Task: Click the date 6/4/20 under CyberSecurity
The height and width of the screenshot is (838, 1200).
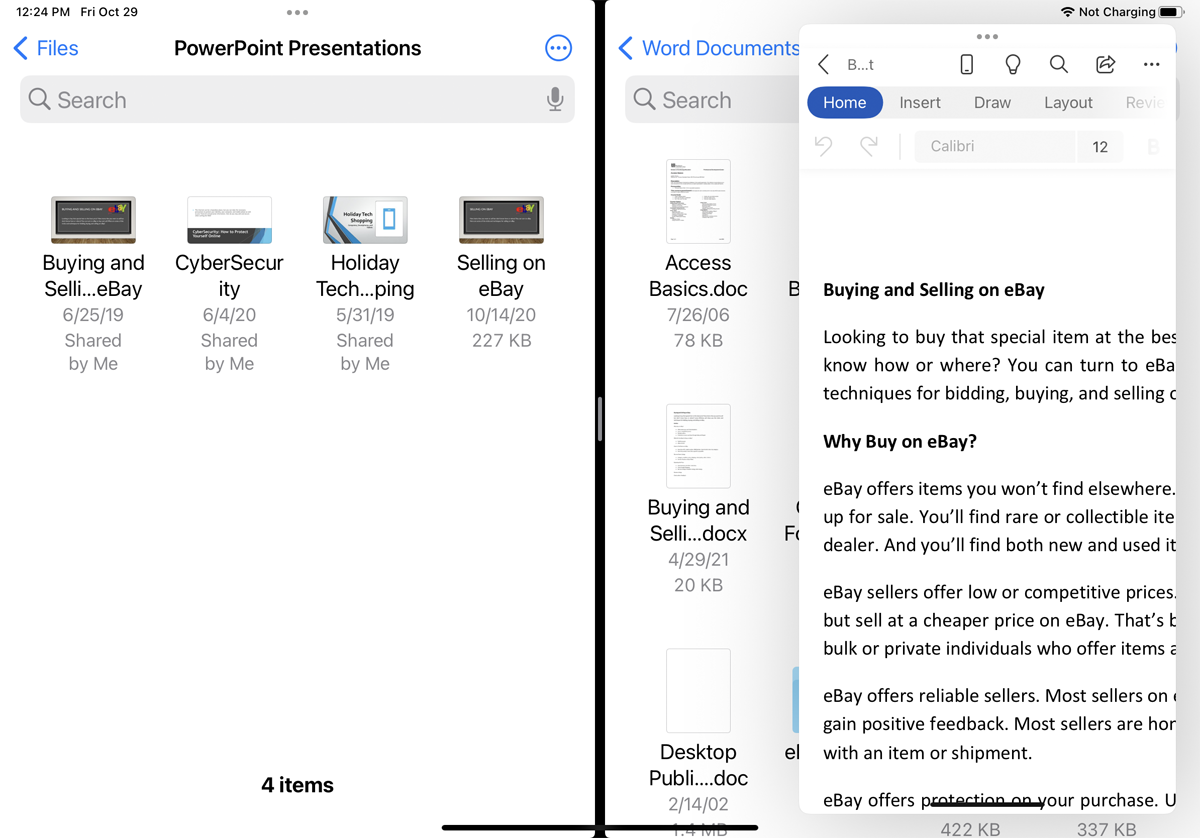Action: 229,315
